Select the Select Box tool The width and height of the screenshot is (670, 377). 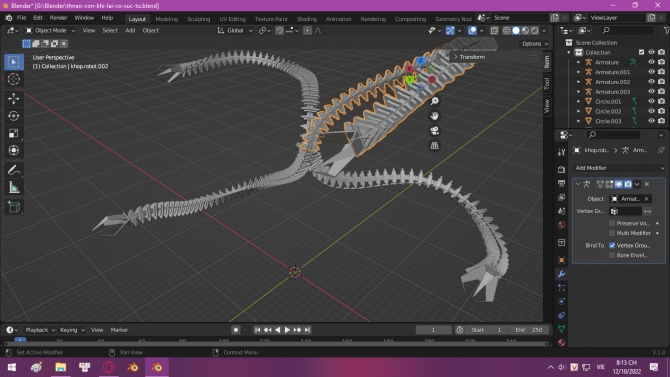tap(14, 62)
